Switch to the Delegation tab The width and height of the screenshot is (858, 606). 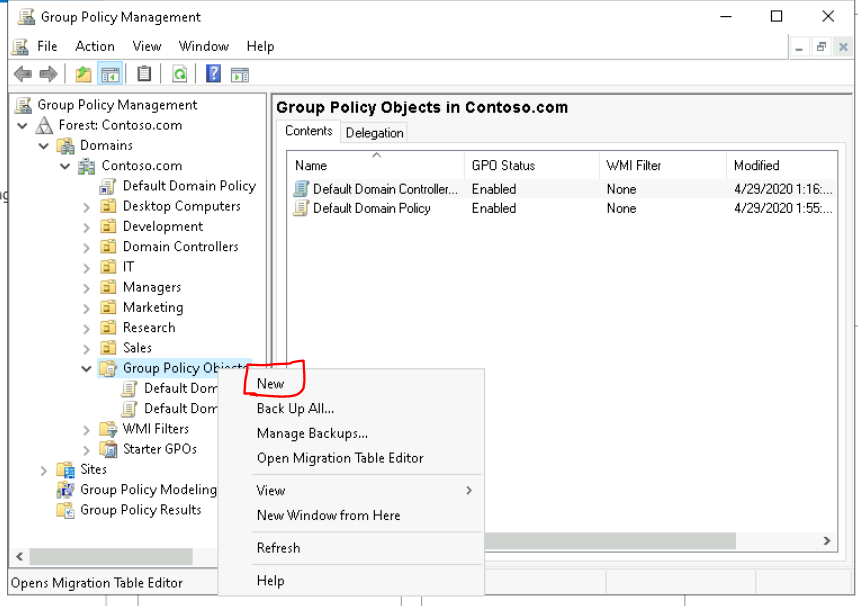coord(374,133)
